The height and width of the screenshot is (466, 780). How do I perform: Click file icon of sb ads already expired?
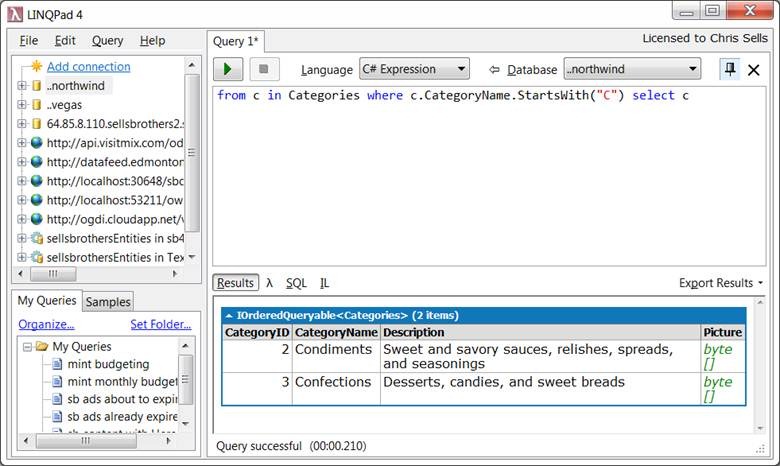click(57, 416)
